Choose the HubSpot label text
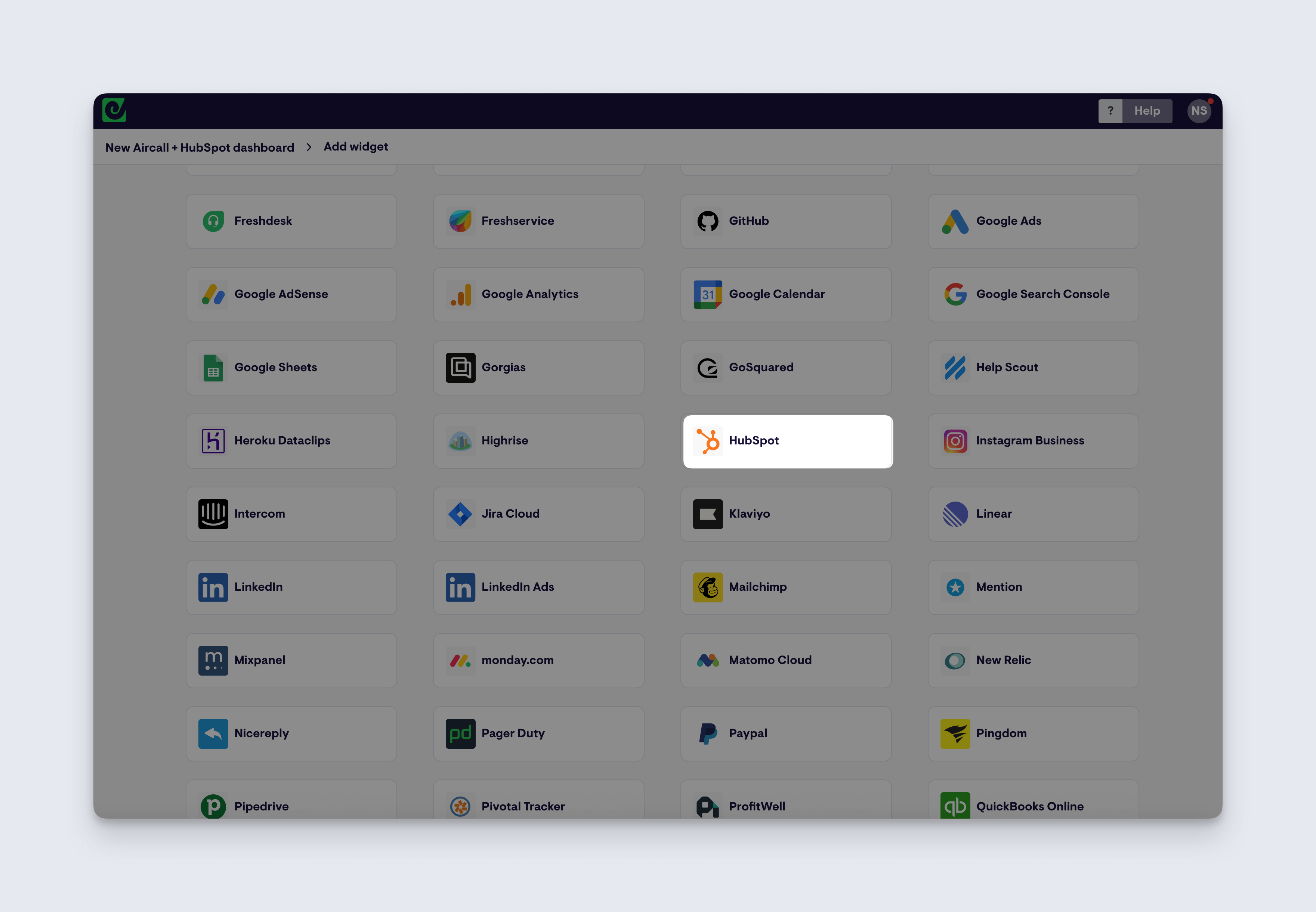 754,441
